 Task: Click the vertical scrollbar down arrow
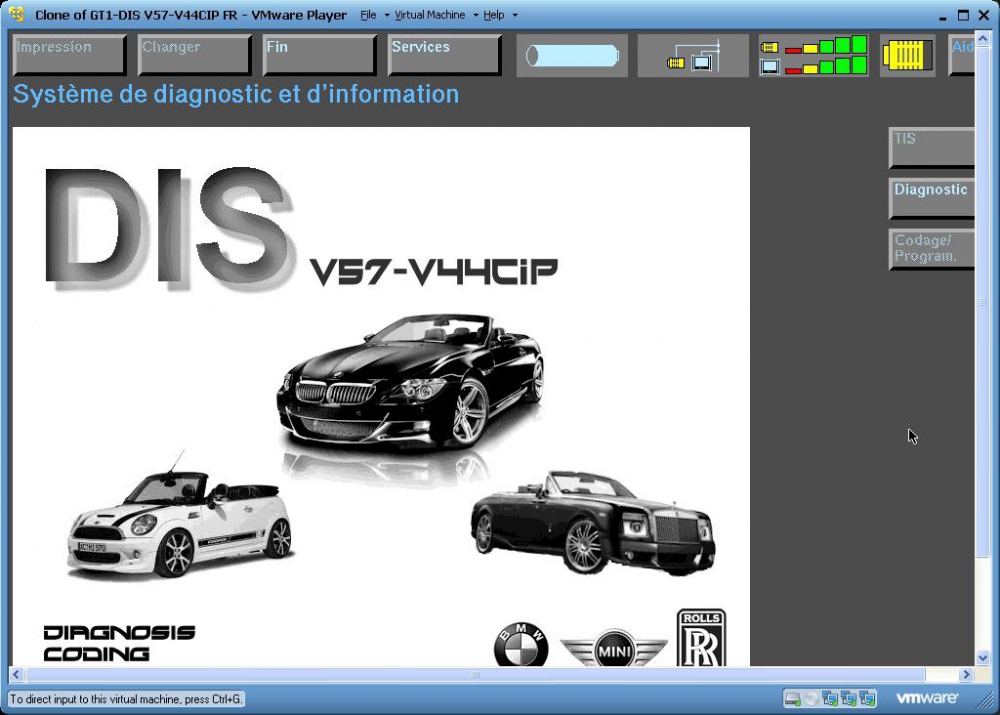coord(982,658)
